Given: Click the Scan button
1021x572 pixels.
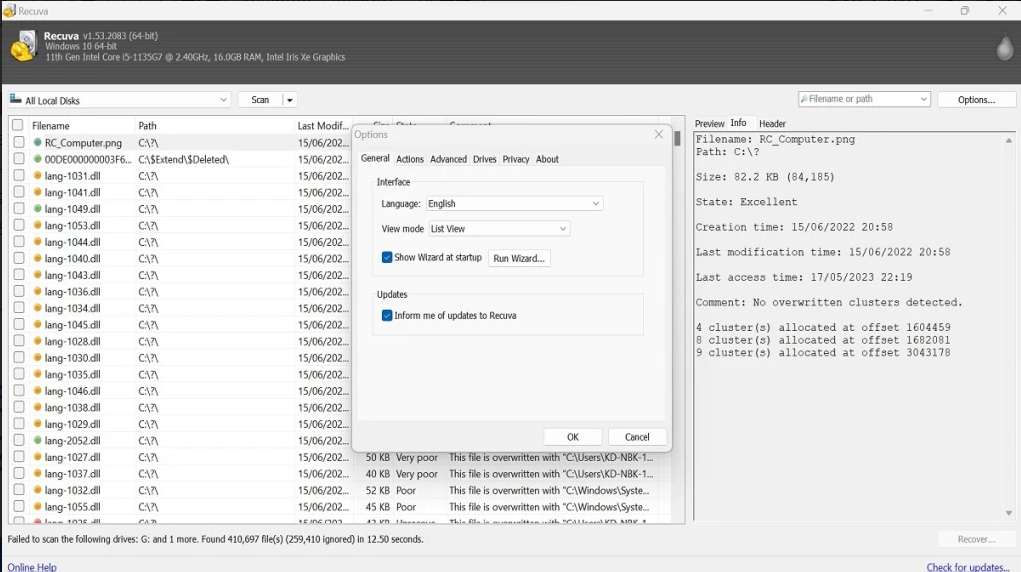Looking at the screenshot, I should tap(260, 100).
